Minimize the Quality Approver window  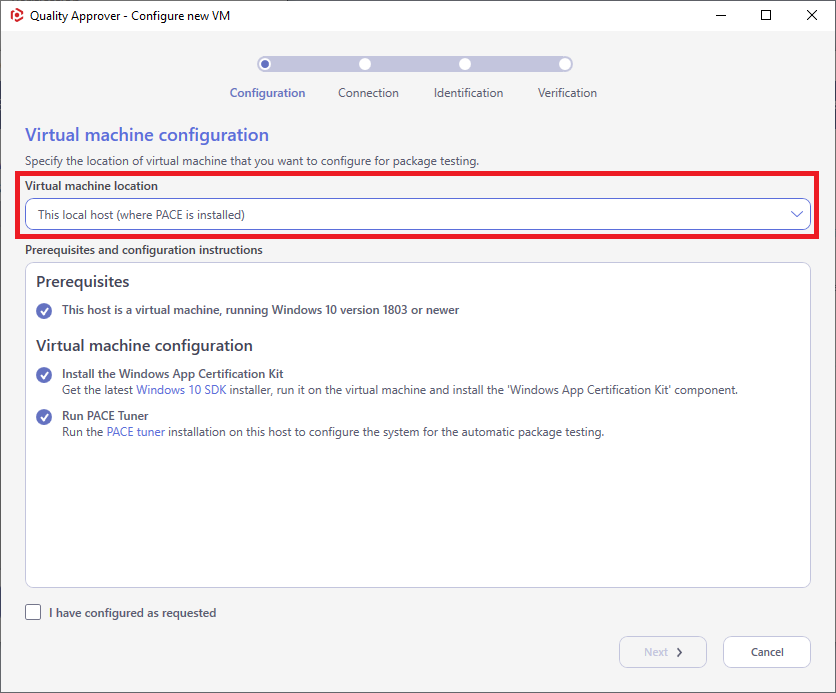(721, 15)
